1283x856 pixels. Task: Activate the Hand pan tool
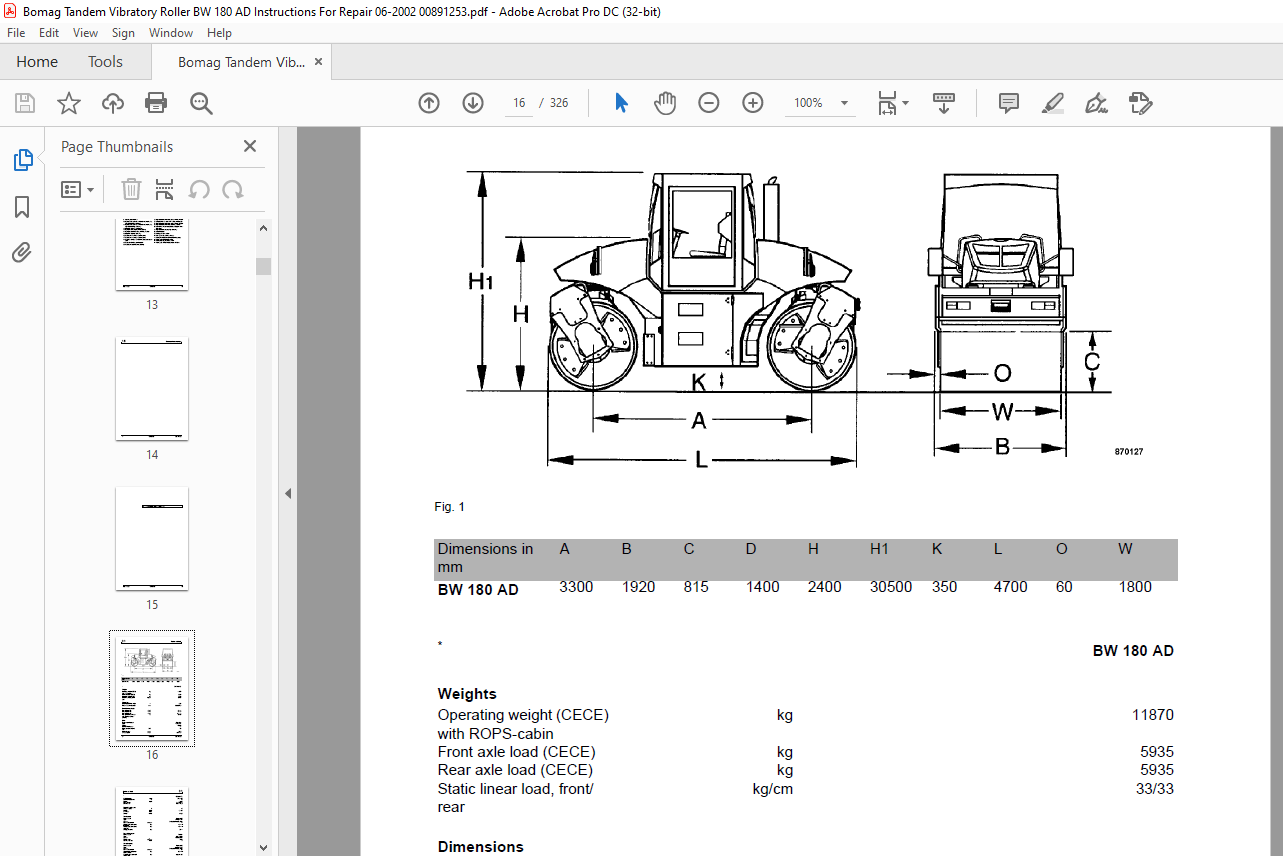[x=665, y=103]
